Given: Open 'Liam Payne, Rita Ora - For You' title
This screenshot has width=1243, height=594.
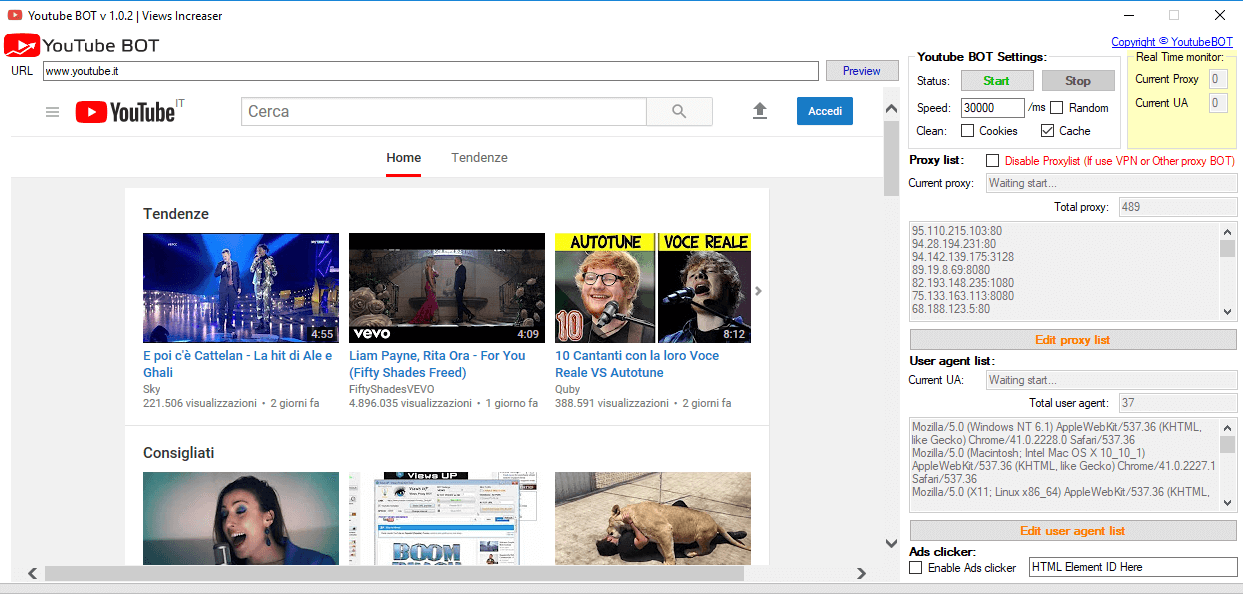Looking at the screenshot, I should click(x=437, y=364).
